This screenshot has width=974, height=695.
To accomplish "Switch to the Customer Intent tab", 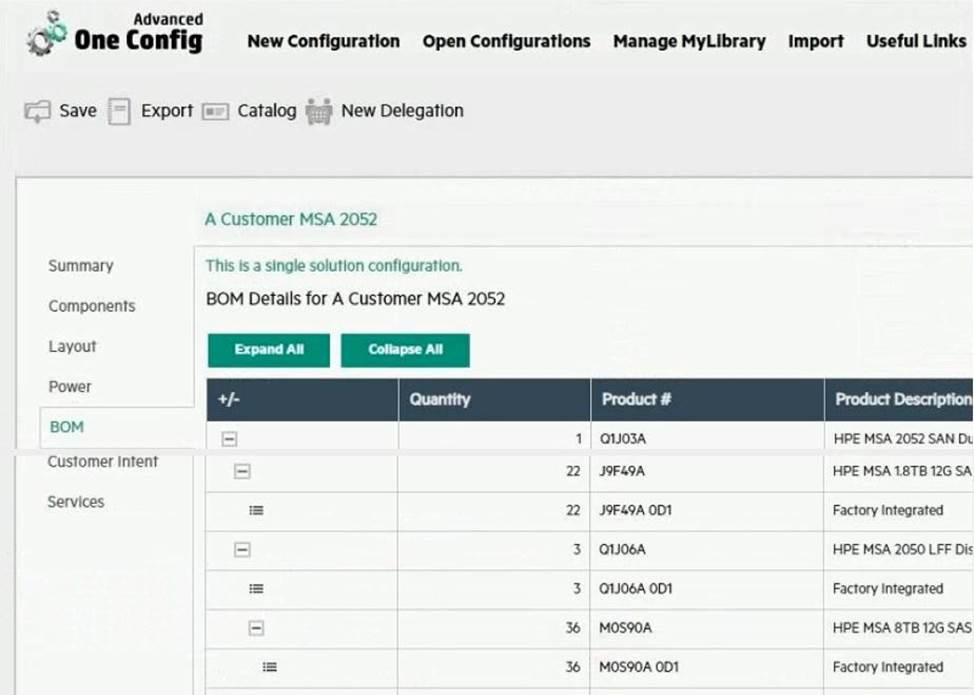I will (x=103, y=462).
